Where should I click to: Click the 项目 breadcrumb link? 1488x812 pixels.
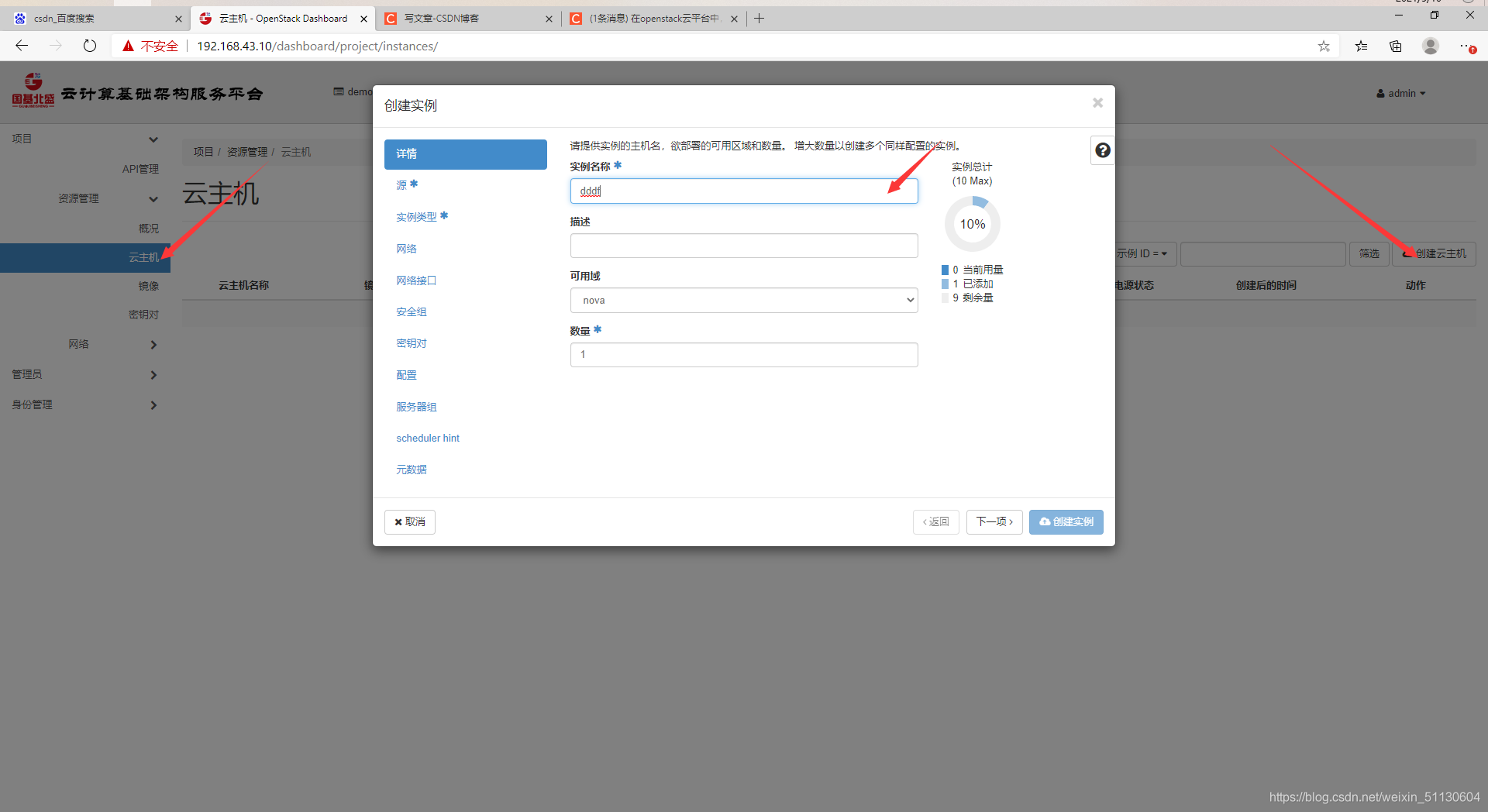click(204, 152)
